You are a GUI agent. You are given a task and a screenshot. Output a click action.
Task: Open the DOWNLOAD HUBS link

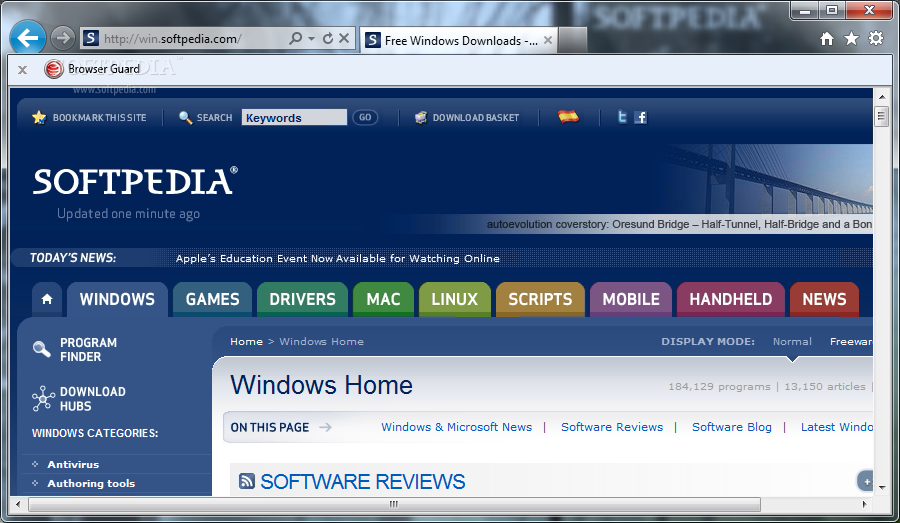click(x=92, y=399)
